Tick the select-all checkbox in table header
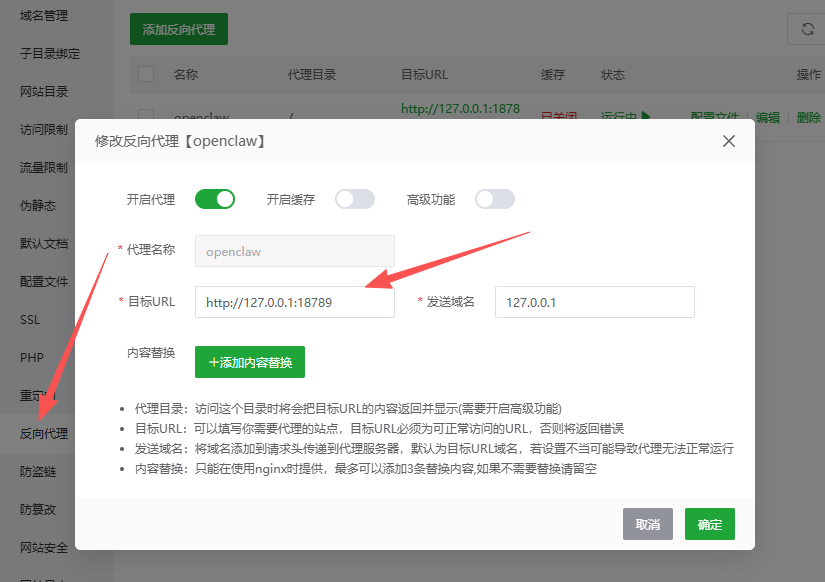Viewport: 825px width, 582px height. [146, 74]
